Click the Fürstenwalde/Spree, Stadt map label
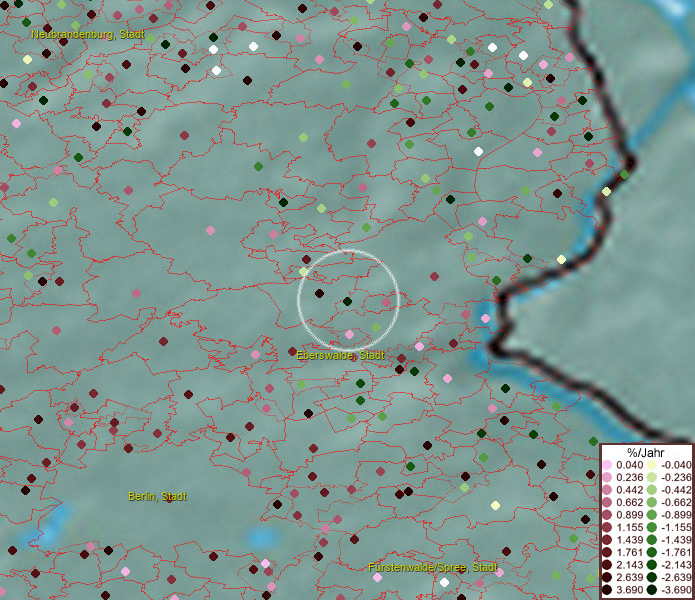This screenshot has width=695, height=600. [433, 567]
